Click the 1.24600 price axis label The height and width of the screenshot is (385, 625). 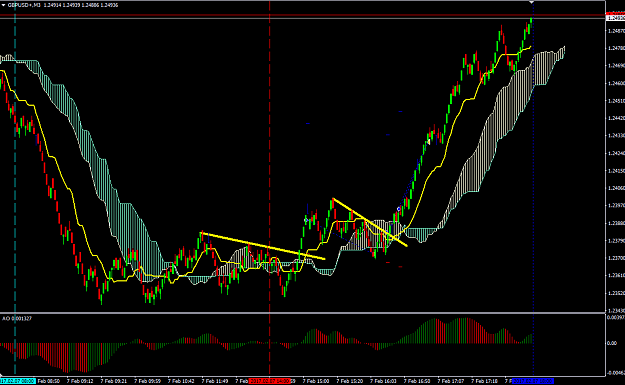pyautogui.click(x=616, y=83)
